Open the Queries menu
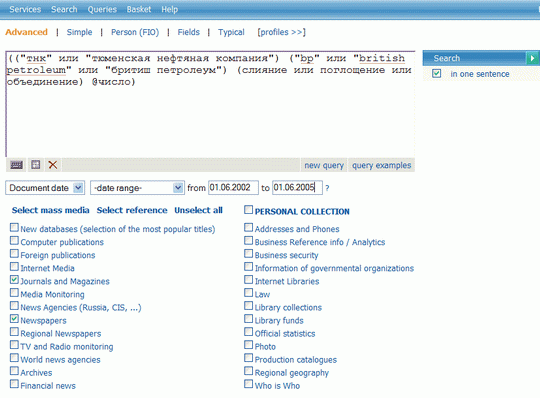 point(102,9)
